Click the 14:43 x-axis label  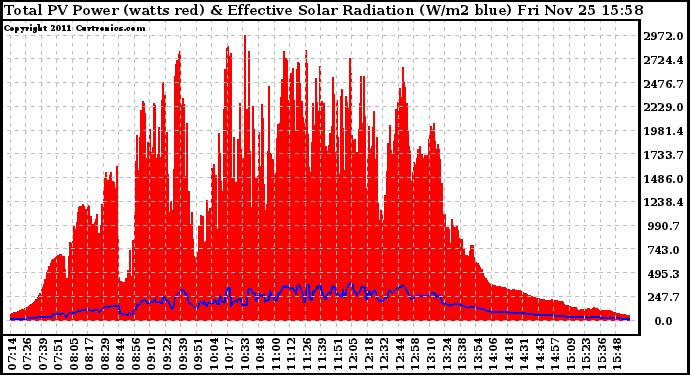pos(540,353)
